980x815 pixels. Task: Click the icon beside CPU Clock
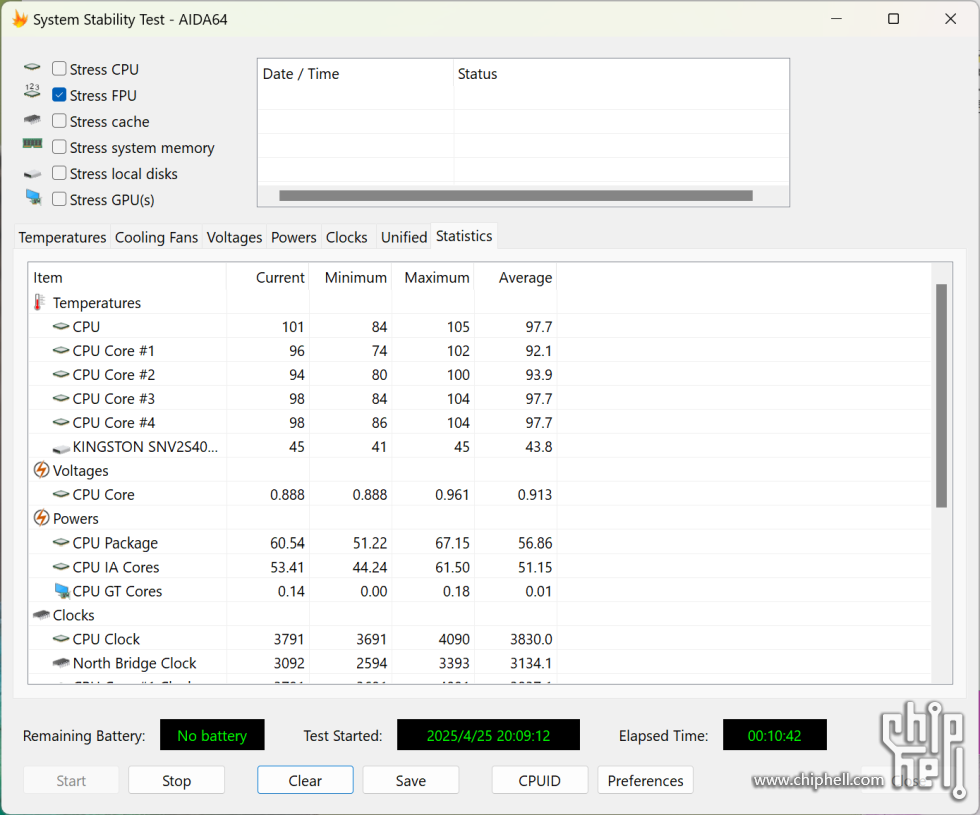(x=61, y=638)
